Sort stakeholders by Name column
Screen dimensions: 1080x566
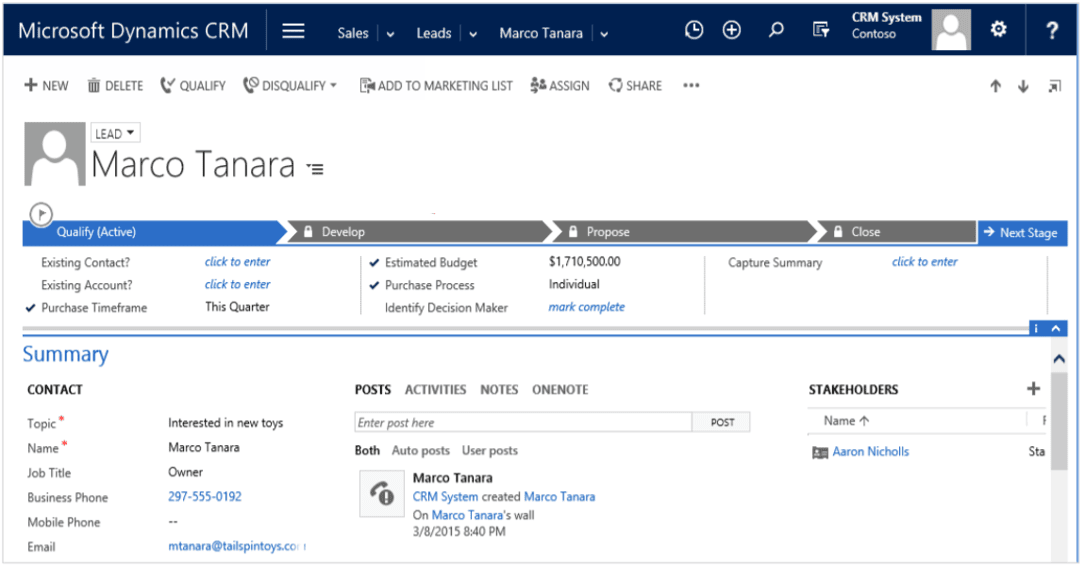coord(847,421)
